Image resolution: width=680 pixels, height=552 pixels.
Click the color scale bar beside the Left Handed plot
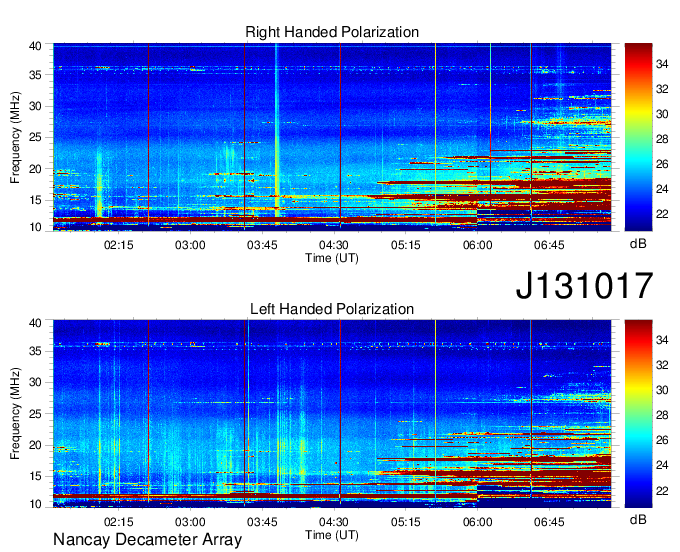(638, 414)
